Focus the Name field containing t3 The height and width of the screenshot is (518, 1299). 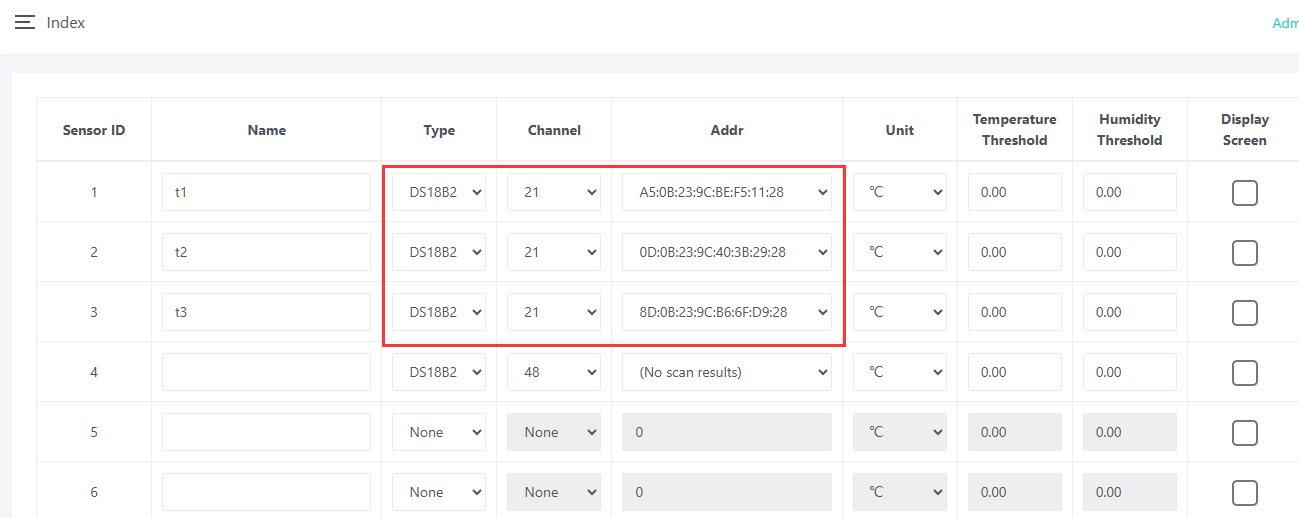point(266,312)
